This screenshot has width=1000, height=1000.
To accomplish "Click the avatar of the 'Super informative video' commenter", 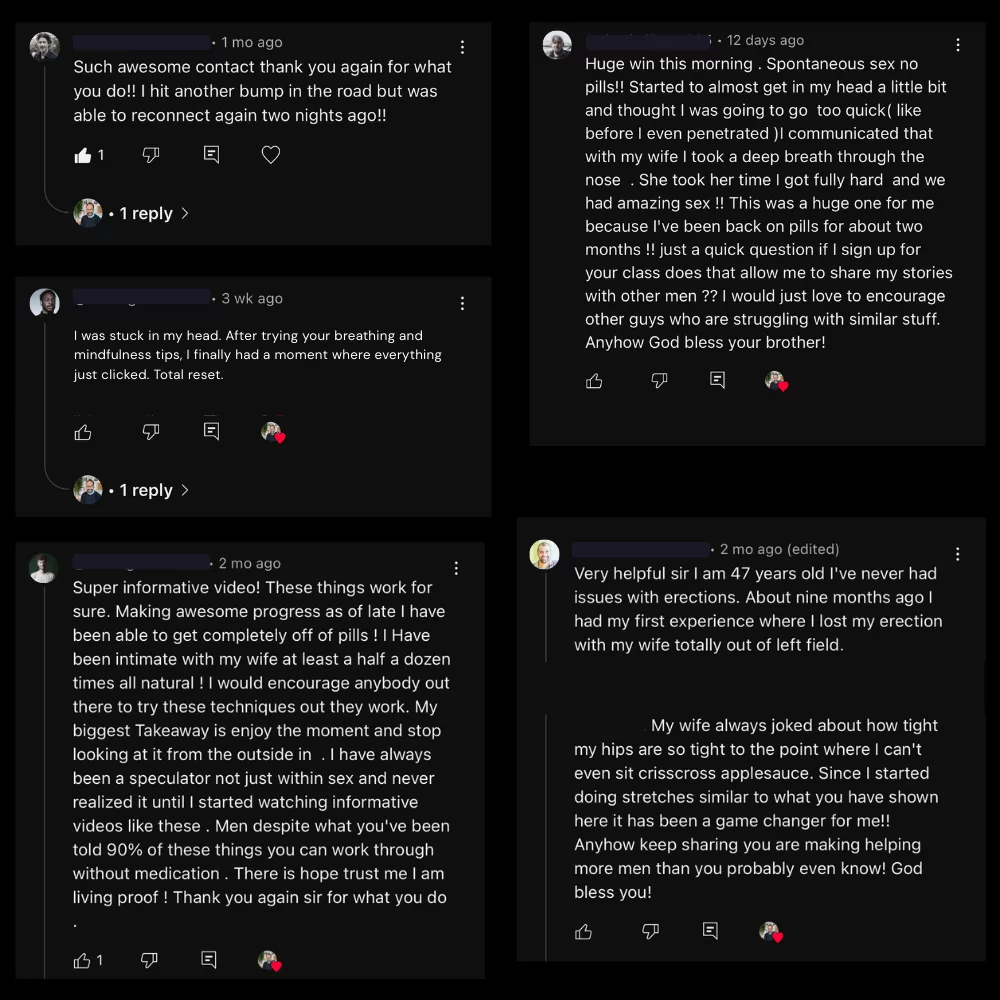I will pos(44,567).
